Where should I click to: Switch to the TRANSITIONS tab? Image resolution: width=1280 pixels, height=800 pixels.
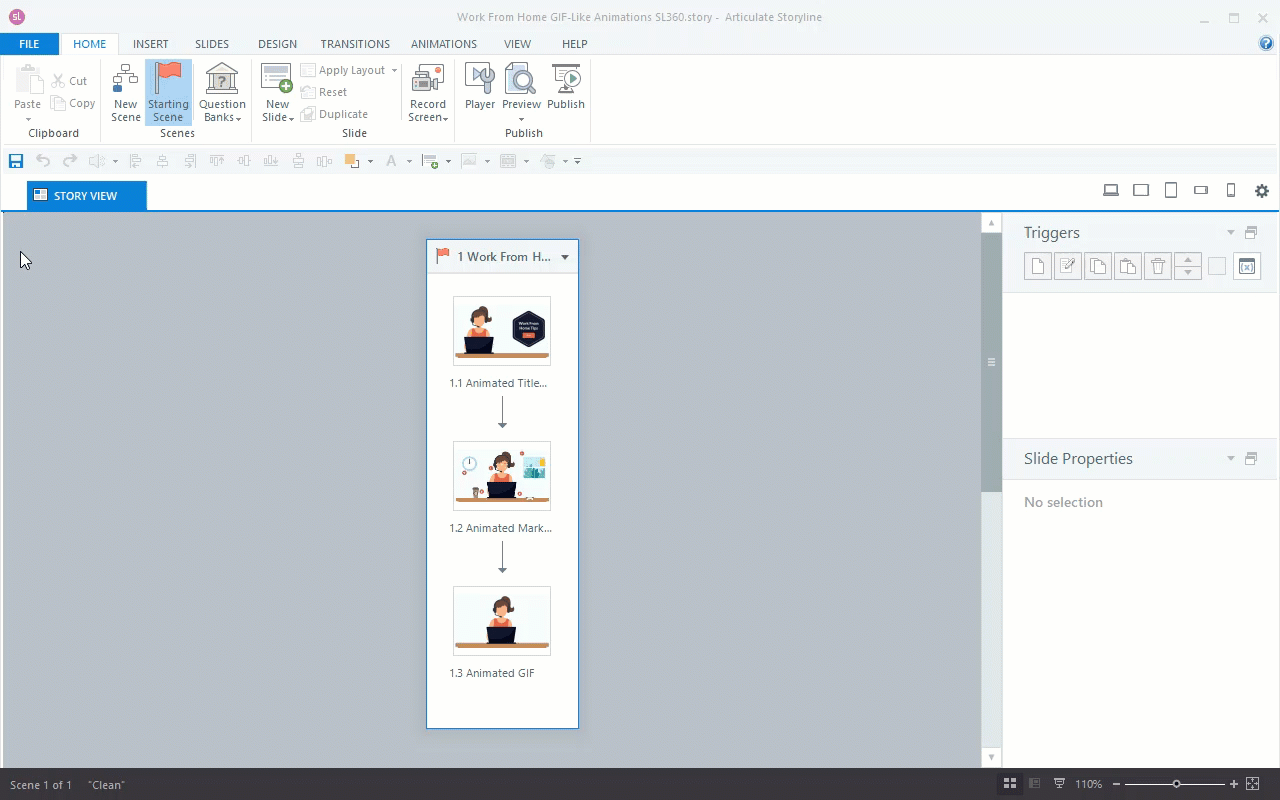[x=355, y=44]
